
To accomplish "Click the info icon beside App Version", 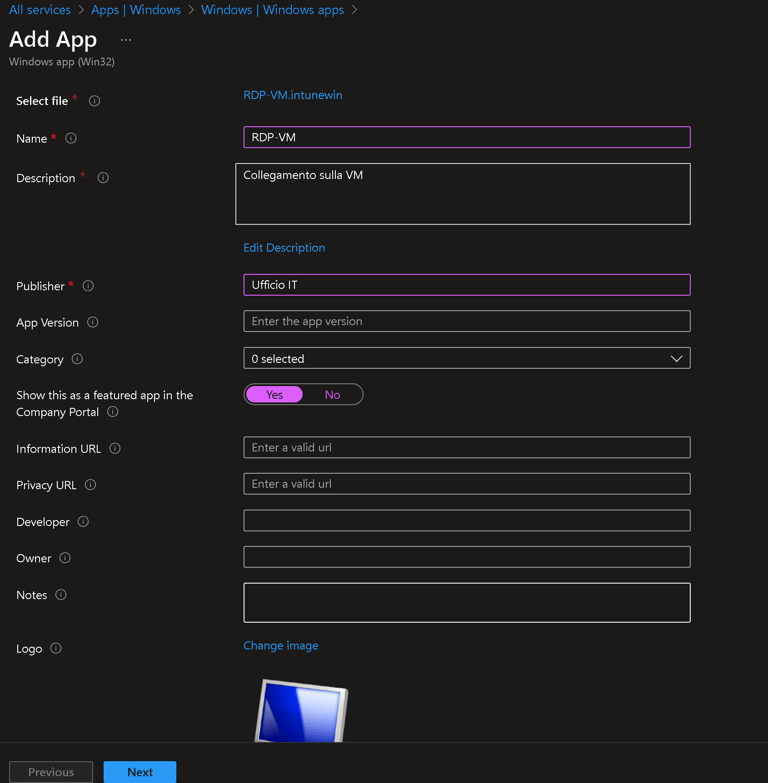I will pyautogui.click(x=92, y=322).
